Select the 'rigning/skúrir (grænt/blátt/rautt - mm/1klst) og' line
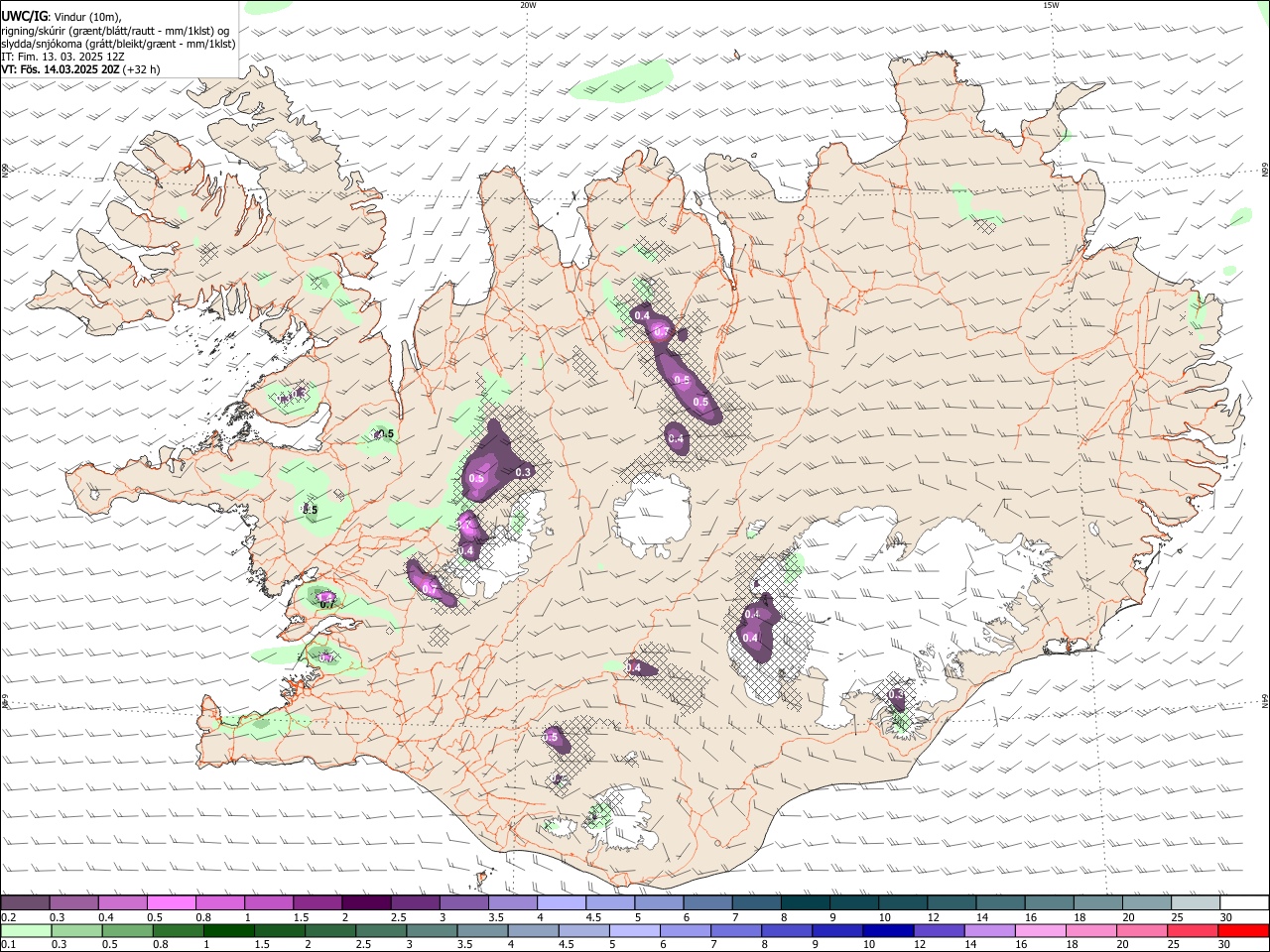Screen dimensions: 1270x952 click(116, 30)
